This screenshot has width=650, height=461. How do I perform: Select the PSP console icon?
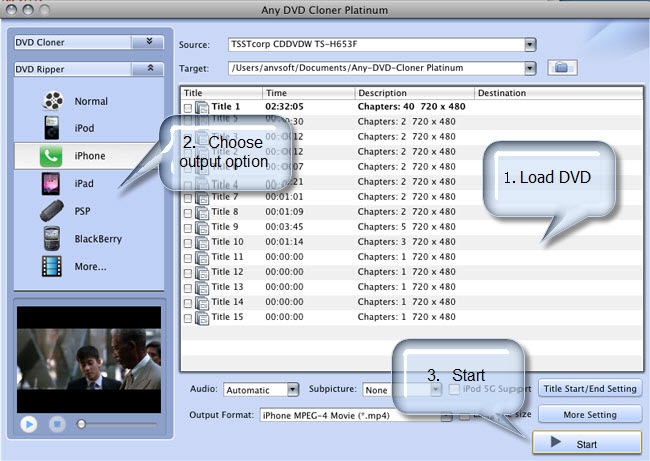pos(52,211)
